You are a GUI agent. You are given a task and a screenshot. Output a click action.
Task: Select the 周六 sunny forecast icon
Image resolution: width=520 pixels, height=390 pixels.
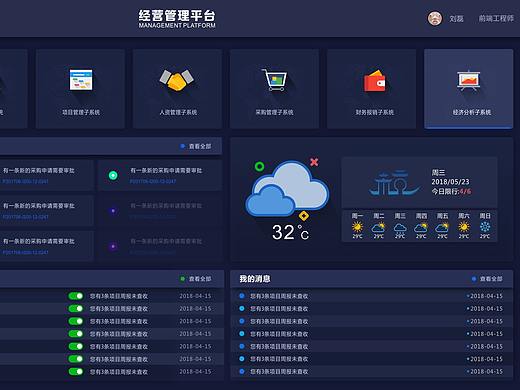(464, 227)
